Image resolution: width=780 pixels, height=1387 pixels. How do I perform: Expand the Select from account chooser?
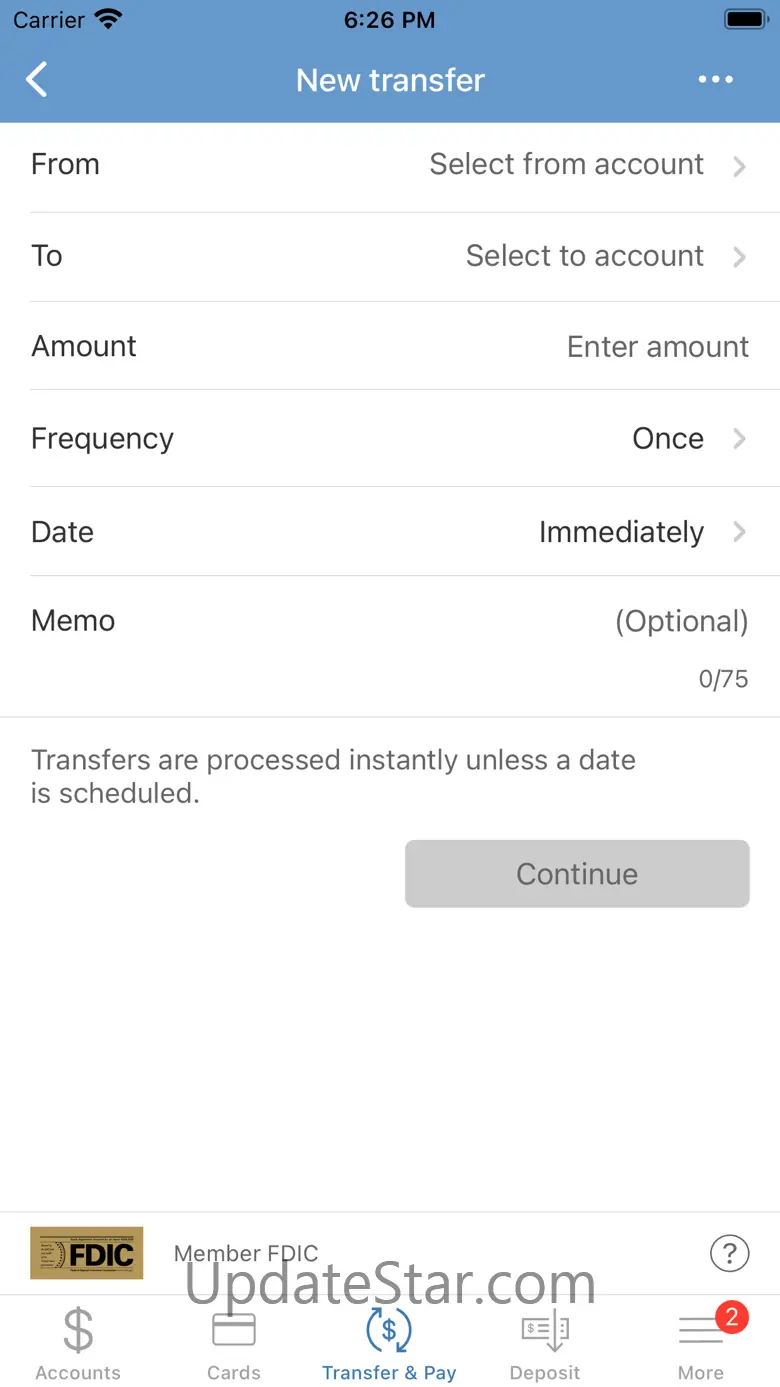[x=586, y=165]
